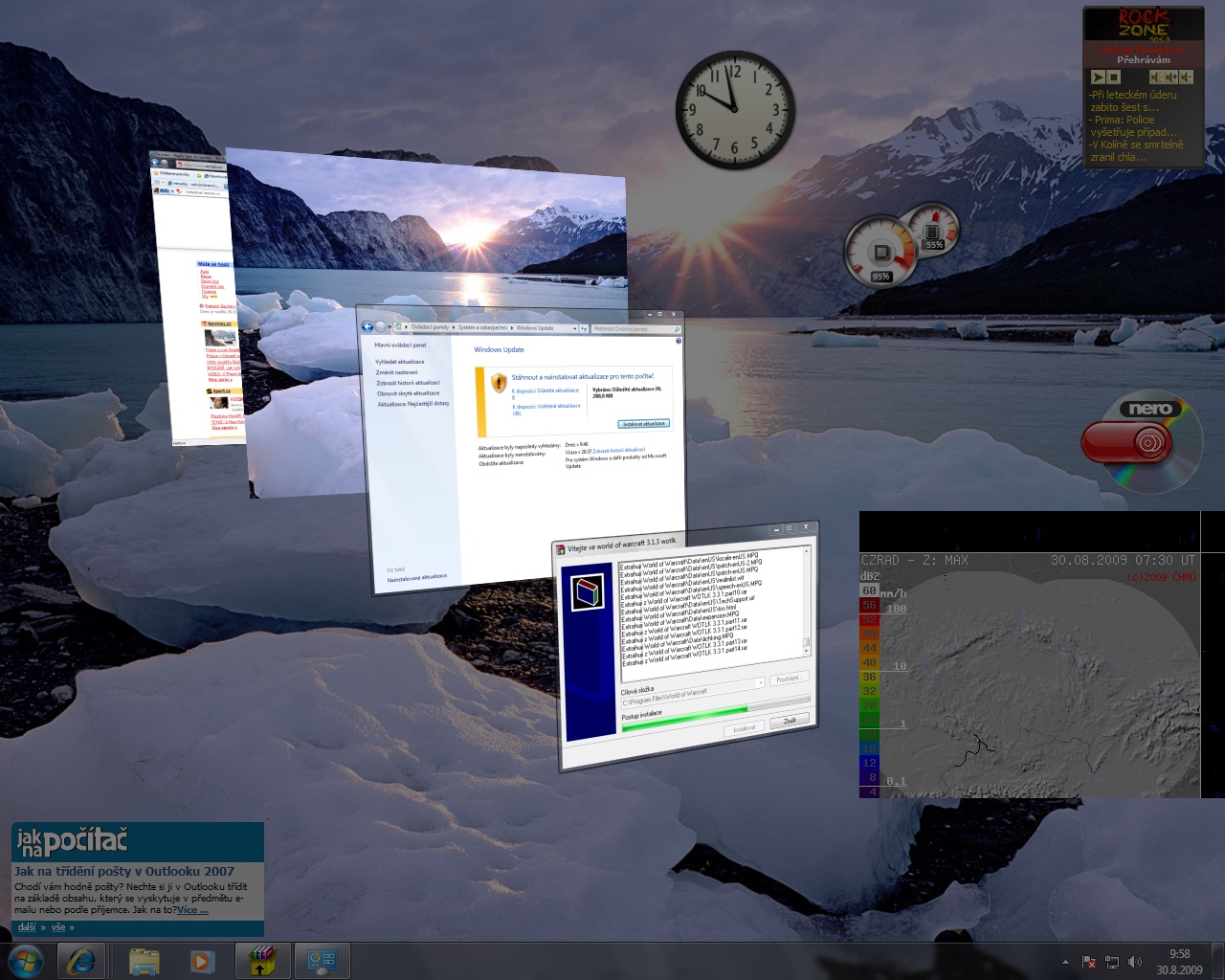Viewport: 1225px width, 980px height.
Task: Click 'Instalovat aktualizace' button in Windows Update
Action: (645, 423)
